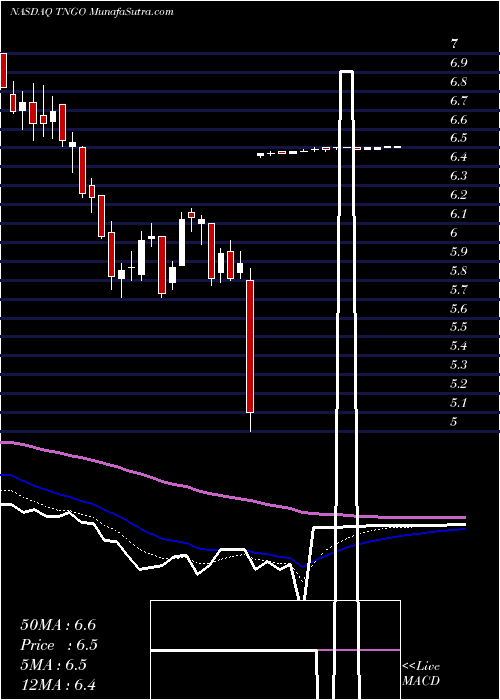Click the price axis label 5.1
This screenshot has width=500, height=700.
point(458,403)
